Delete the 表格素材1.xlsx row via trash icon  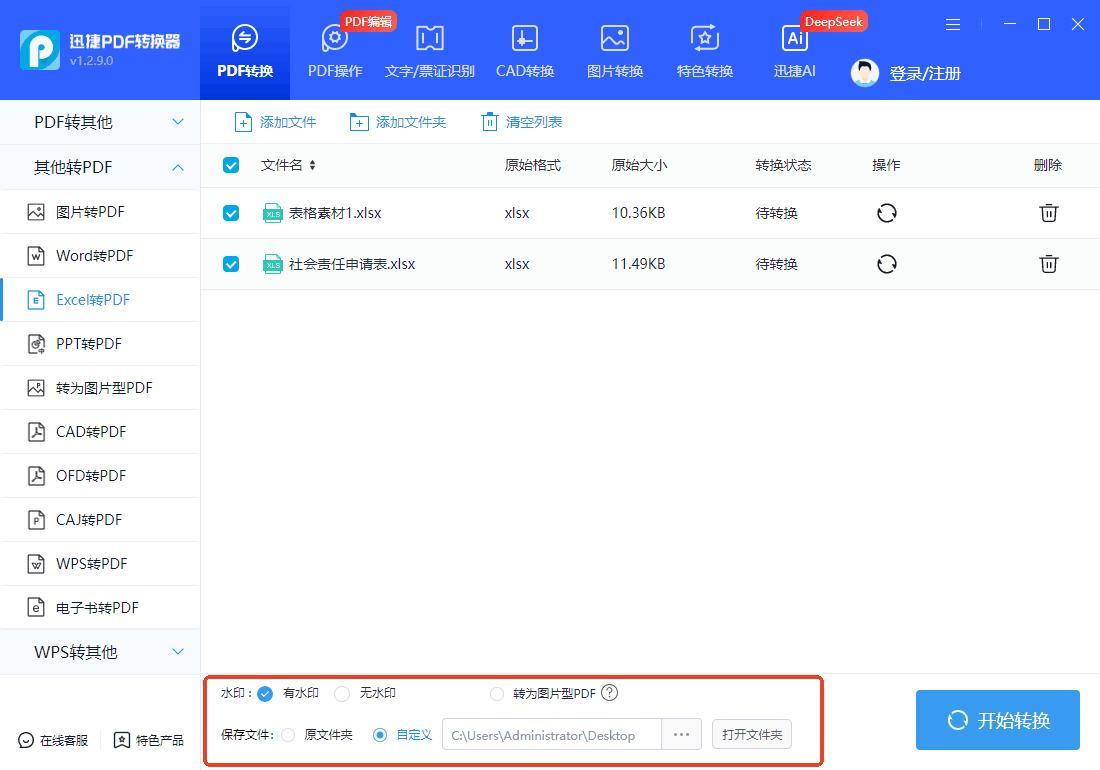(x=1048, y=213)
